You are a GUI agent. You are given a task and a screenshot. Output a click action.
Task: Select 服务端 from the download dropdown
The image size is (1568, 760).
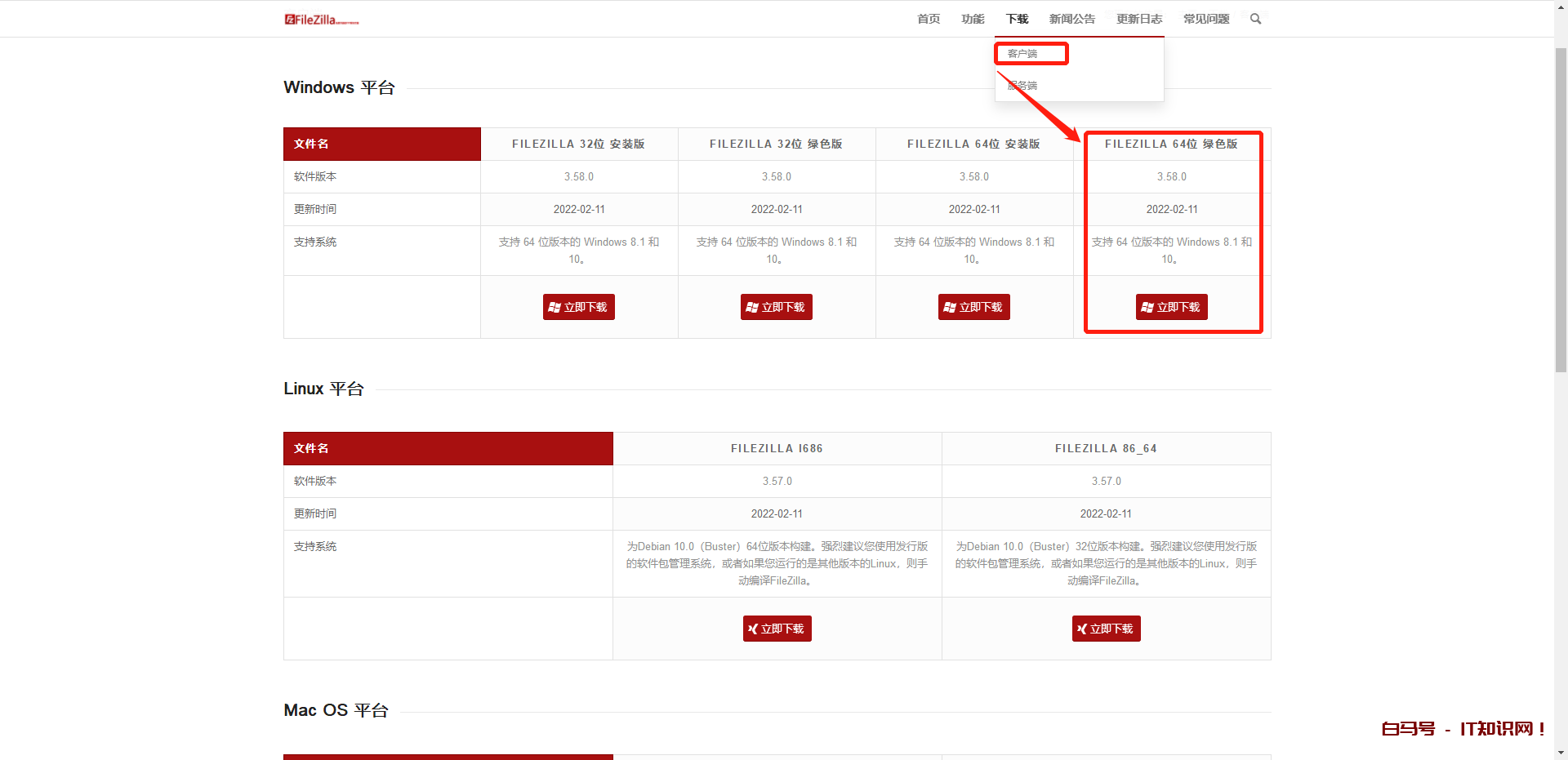coord(1022,86)
